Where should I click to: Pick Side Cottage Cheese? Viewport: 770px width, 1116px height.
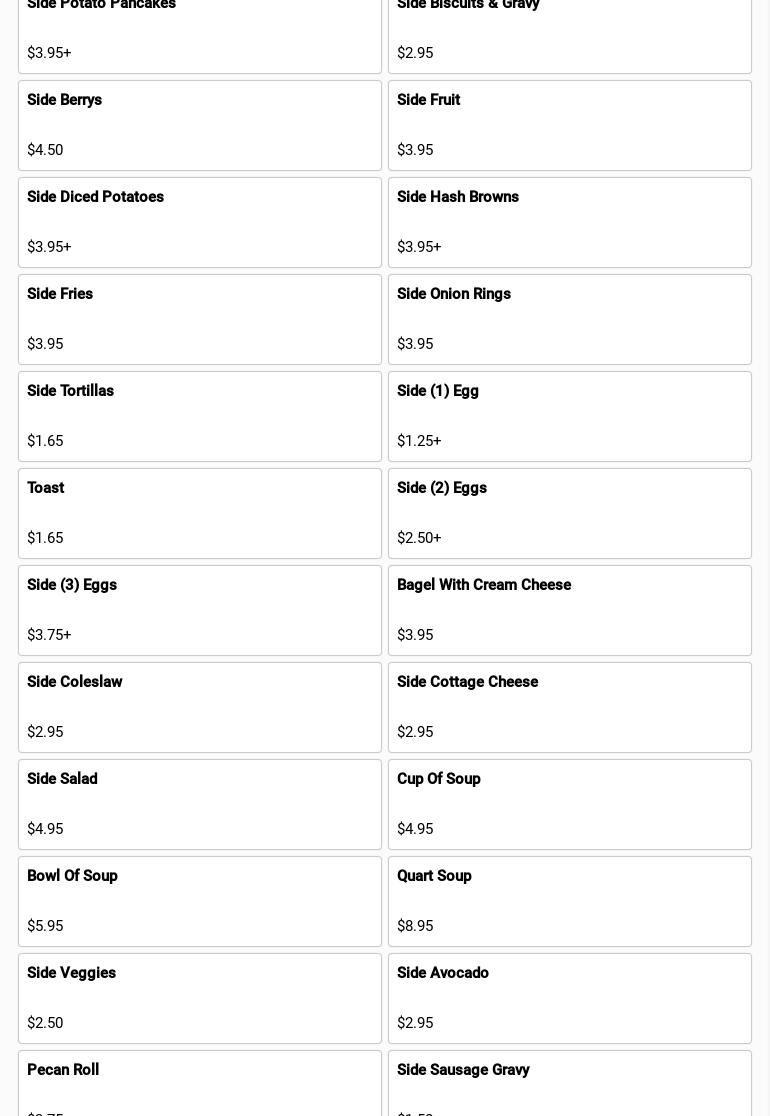coord(569,707)
